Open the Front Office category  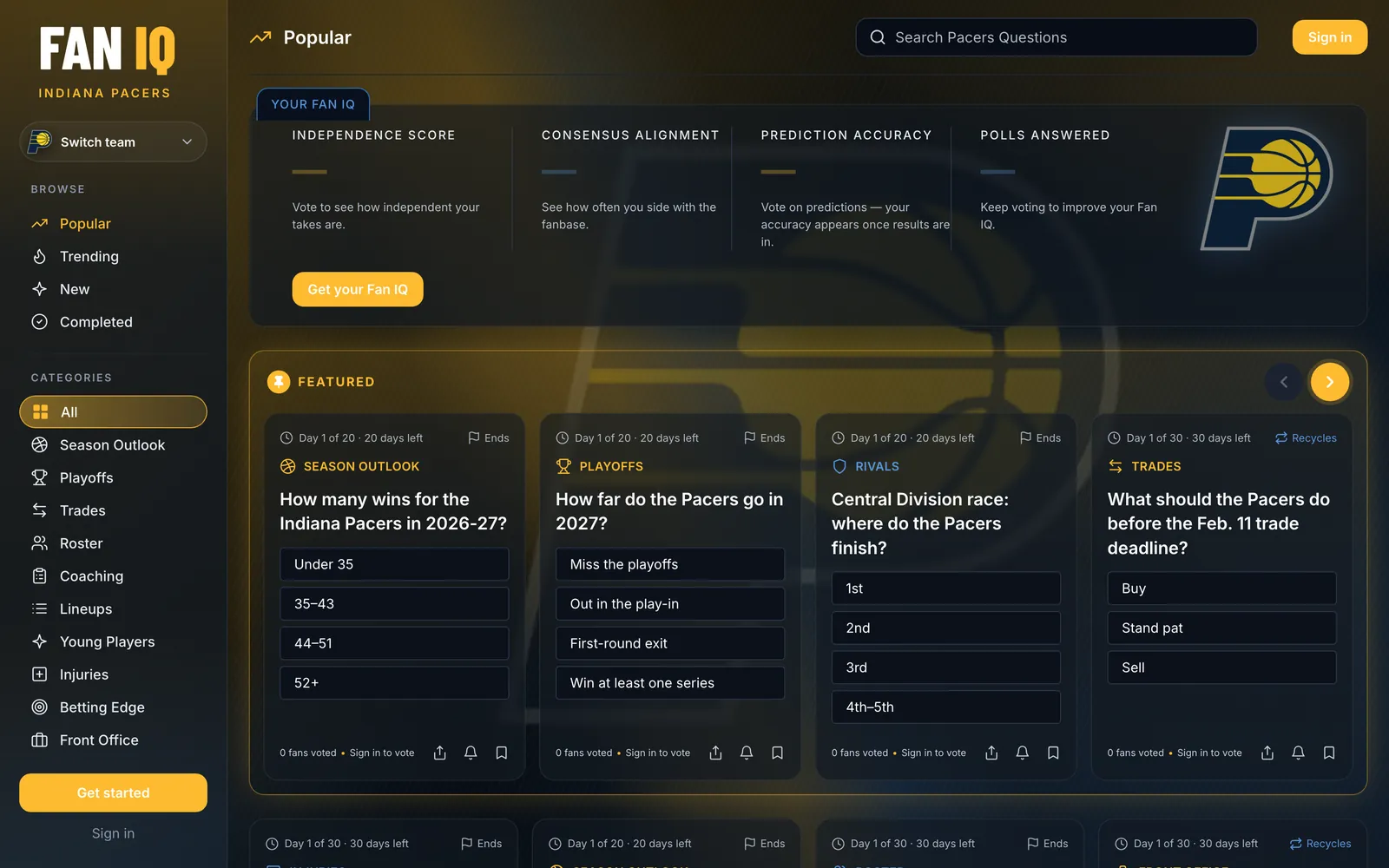pyautogui.click(x=113, y=740)
